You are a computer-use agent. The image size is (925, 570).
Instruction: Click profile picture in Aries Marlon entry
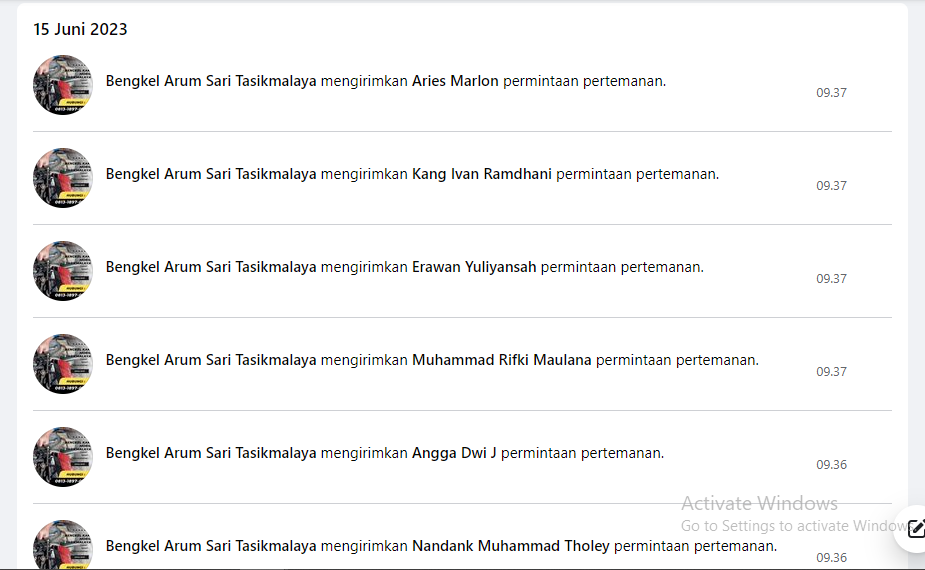(63, 85)
